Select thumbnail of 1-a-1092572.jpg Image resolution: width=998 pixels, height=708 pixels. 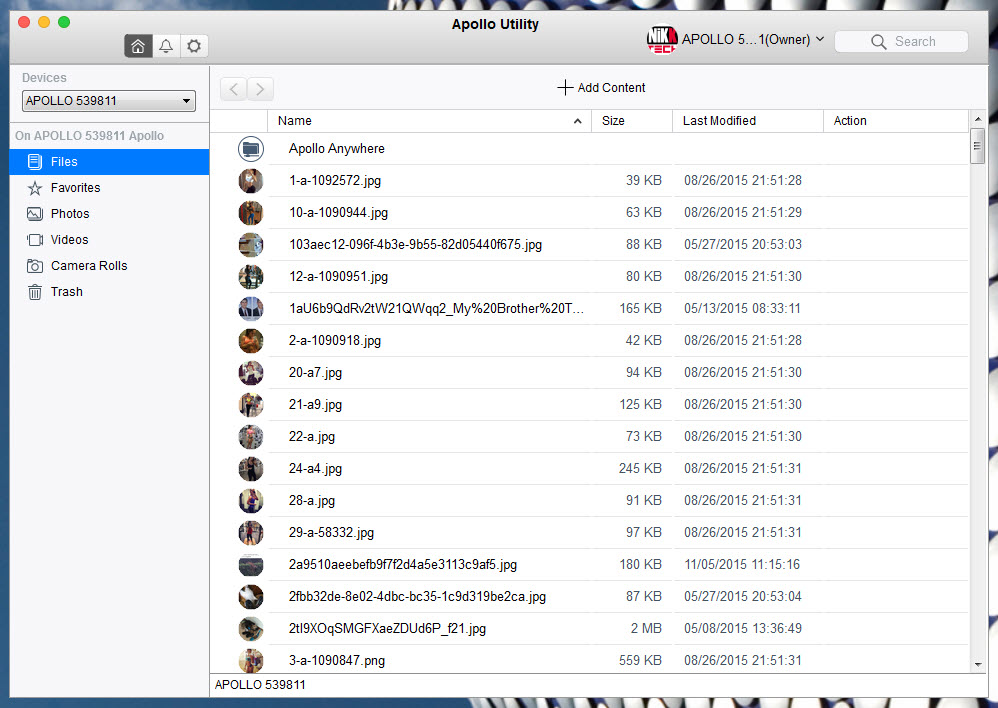click(x=251, y=181)
